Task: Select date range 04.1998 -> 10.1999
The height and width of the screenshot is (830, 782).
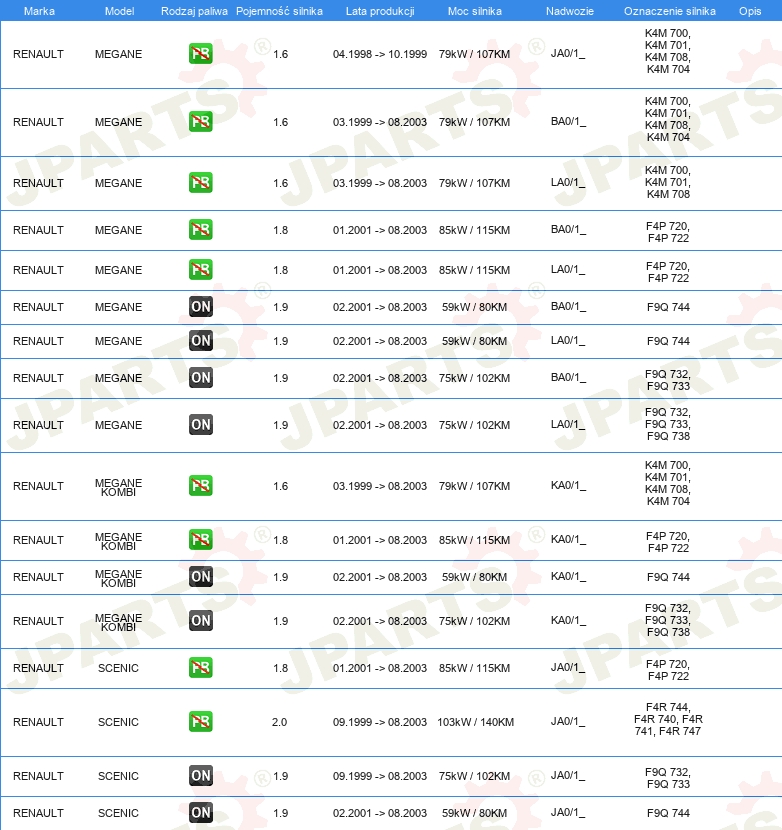Action: click(380, 54)
